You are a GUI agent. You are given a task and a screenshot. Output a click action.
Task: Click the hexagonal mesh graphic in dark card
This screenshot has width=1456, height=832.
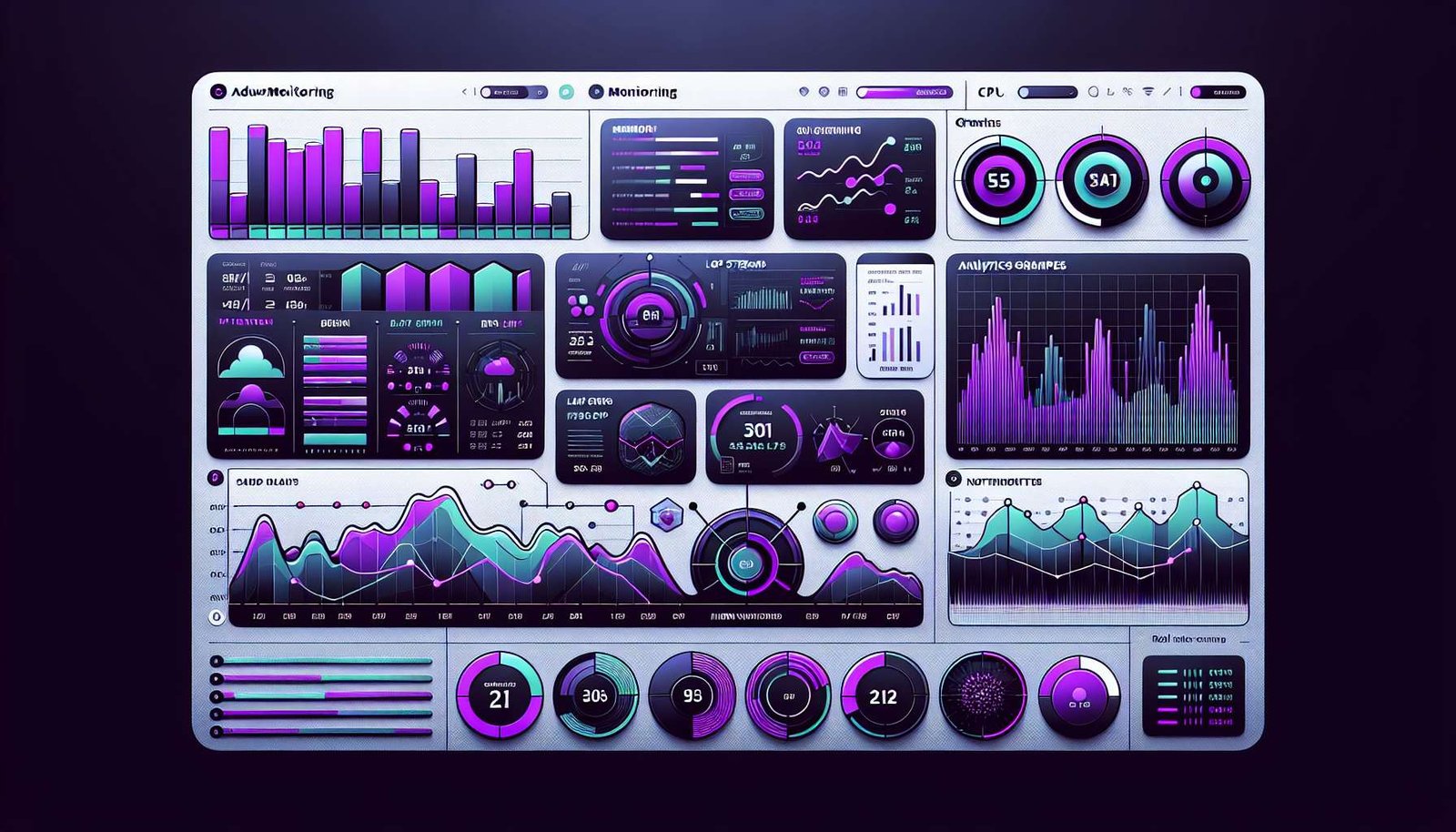[x=651, y=437]
